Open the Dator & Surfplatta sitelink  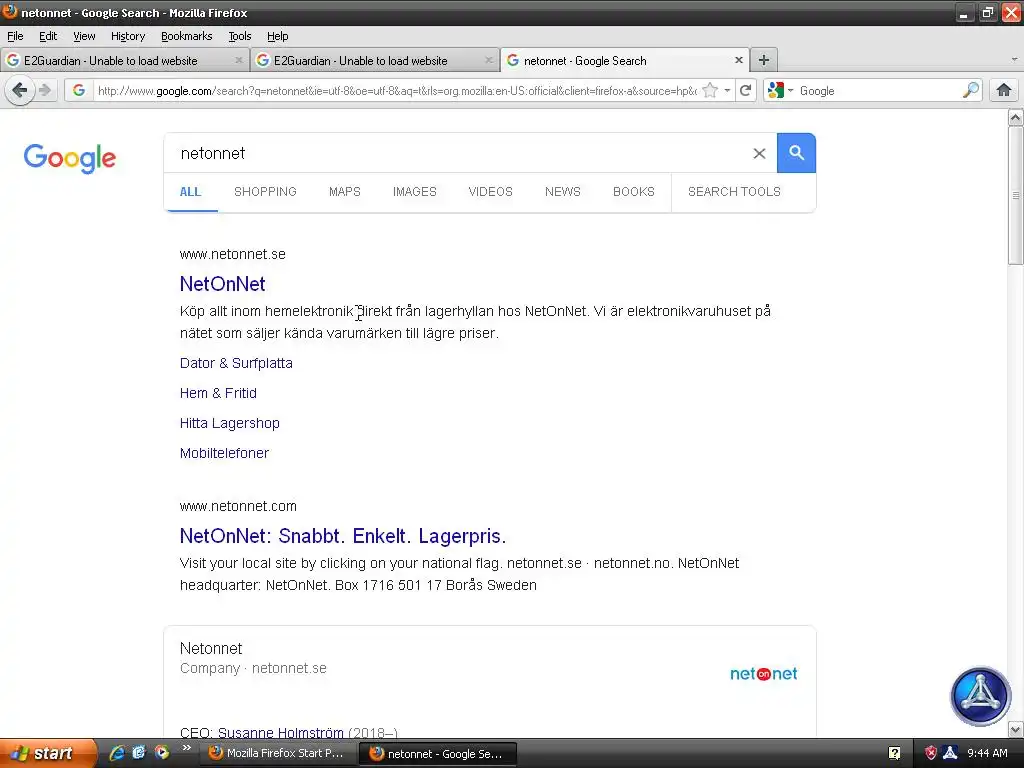tap(236, 363)
